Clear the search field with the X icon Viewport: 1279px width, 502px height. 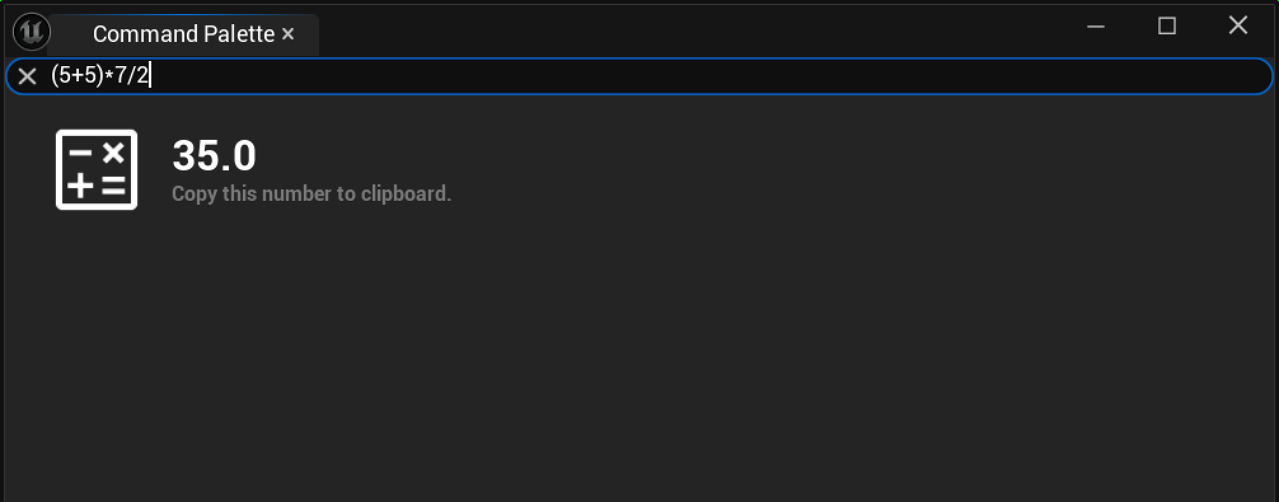click(28, 76)
